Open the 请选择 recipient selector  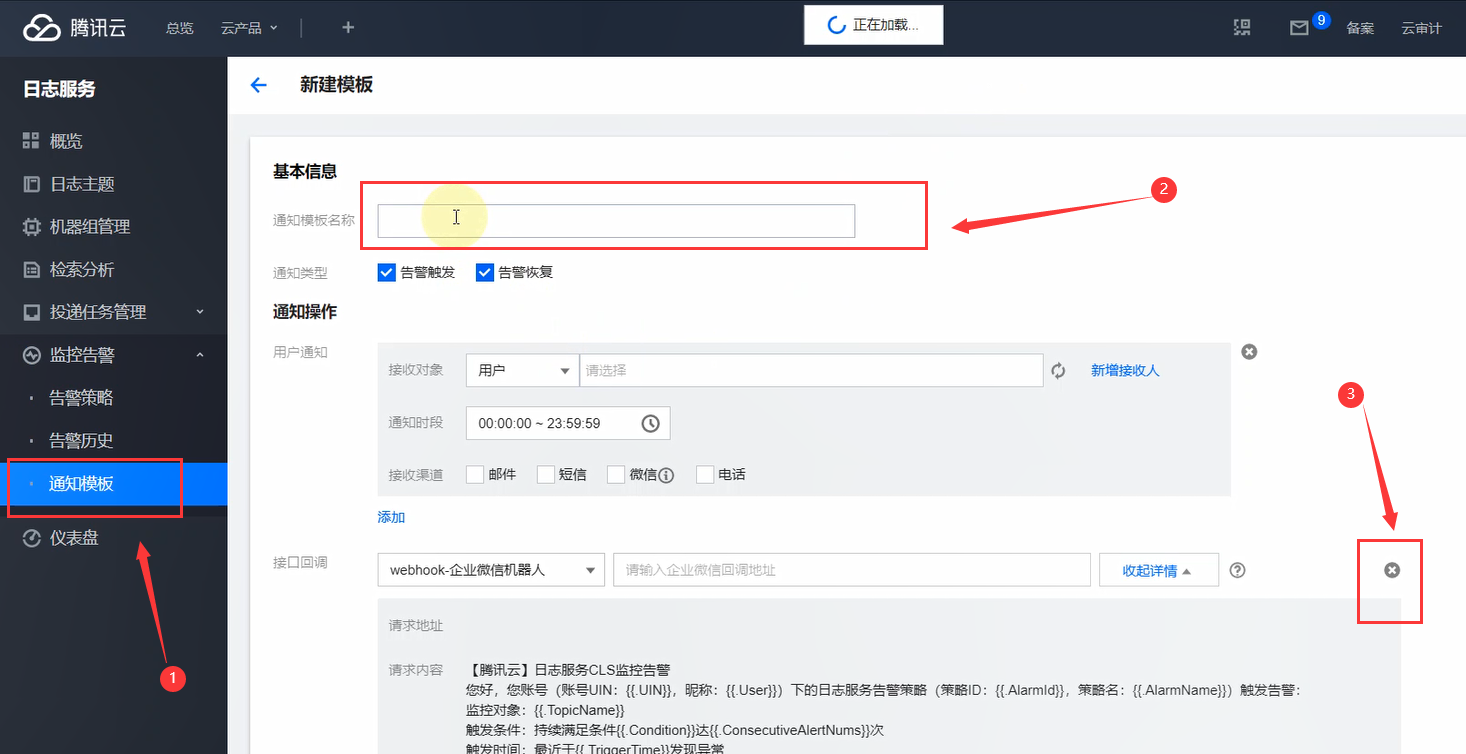pos(811,370)
